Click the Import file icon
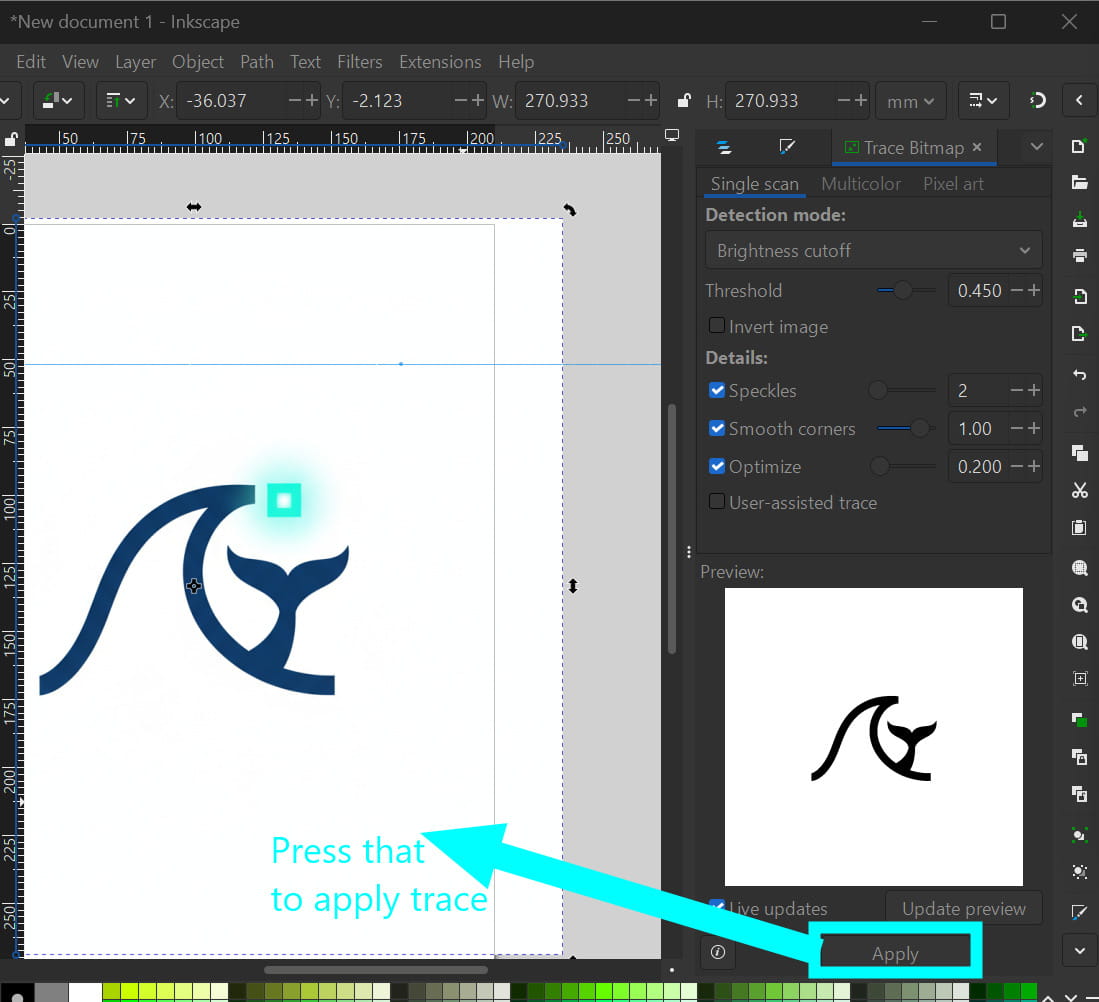The image size is (1099, 1002). 1079,296
